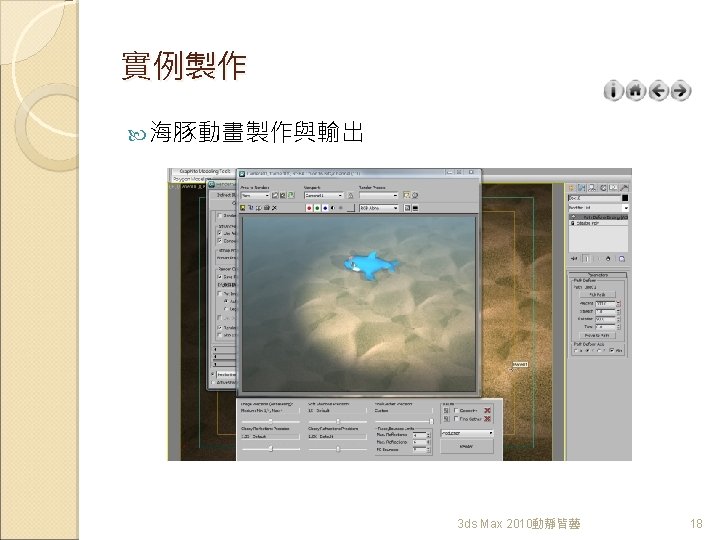Open the Production render mode dropdown
Image resolution: width=720 pixels, height=540 pixels.
(467, 433)
